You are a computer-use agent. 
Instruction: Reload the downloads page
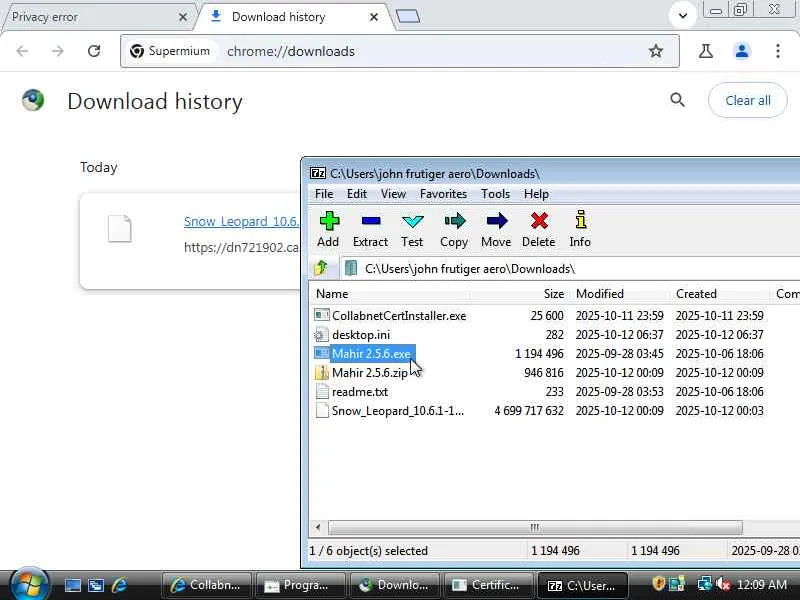coord(94,51)
